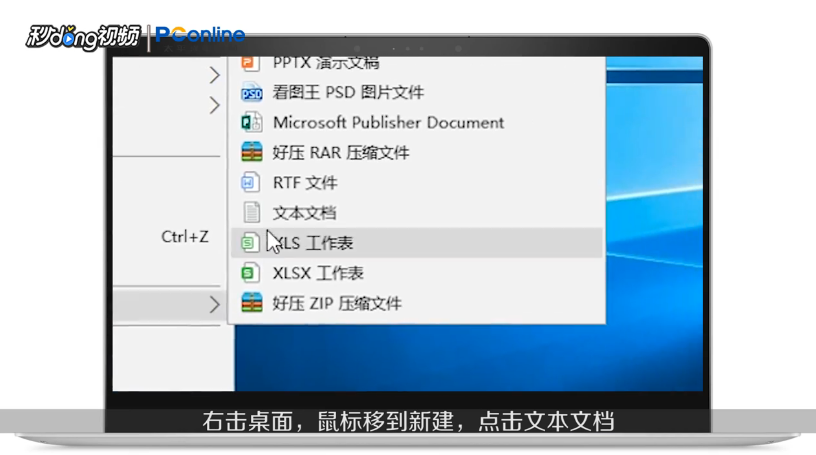Click the XLSX worksheet icon
The width and height of the screenshot is (816, 455).
[250, 273]
